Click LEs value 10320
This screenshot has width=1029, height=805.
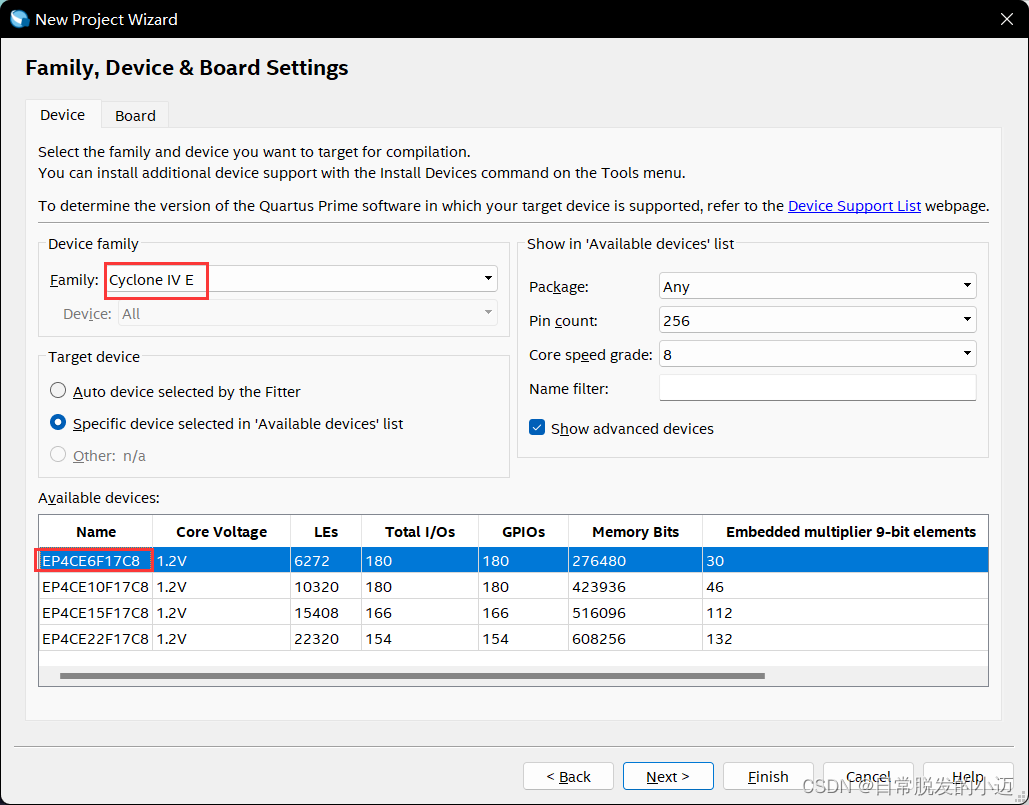click(316, 587)
